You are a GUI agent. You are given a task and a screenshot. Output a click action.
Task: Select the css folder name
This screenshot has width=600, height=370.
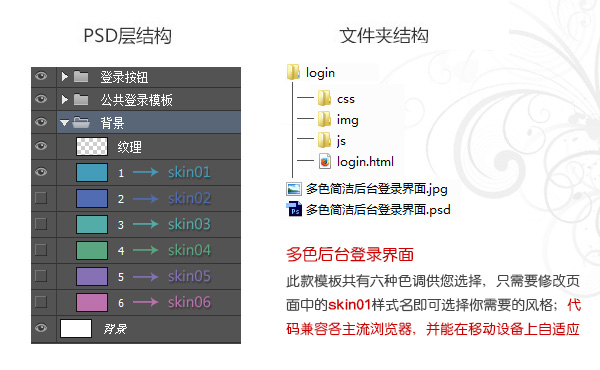point(346,99)
